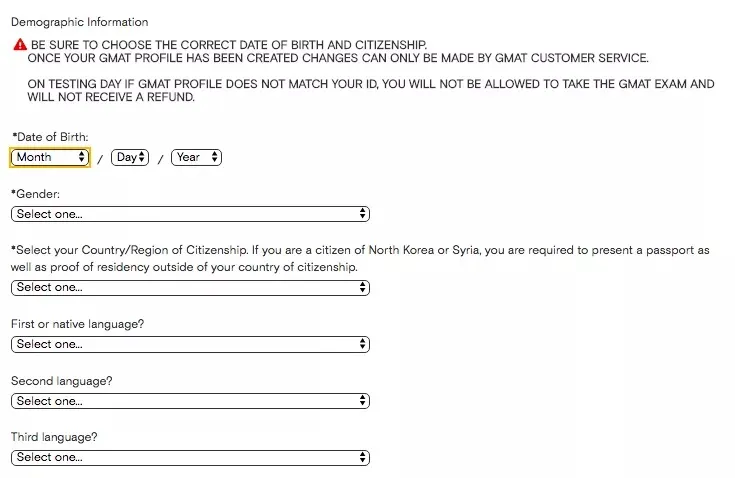Click the arrows icon on the Year dropdown

point(215,157)
